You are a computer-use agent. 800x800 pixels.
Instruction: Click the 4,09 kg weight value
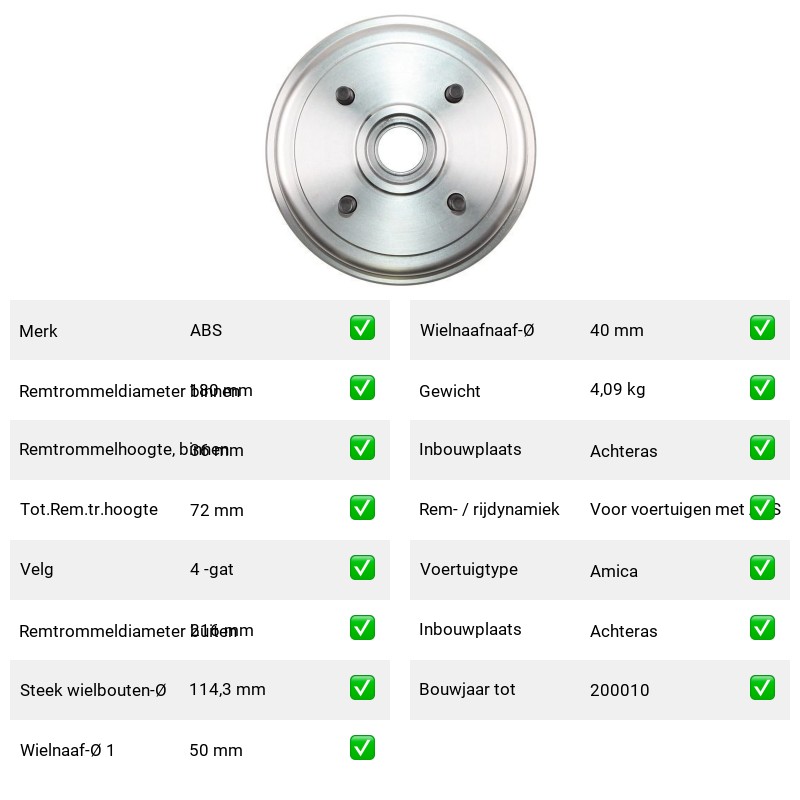click(617, 390)
